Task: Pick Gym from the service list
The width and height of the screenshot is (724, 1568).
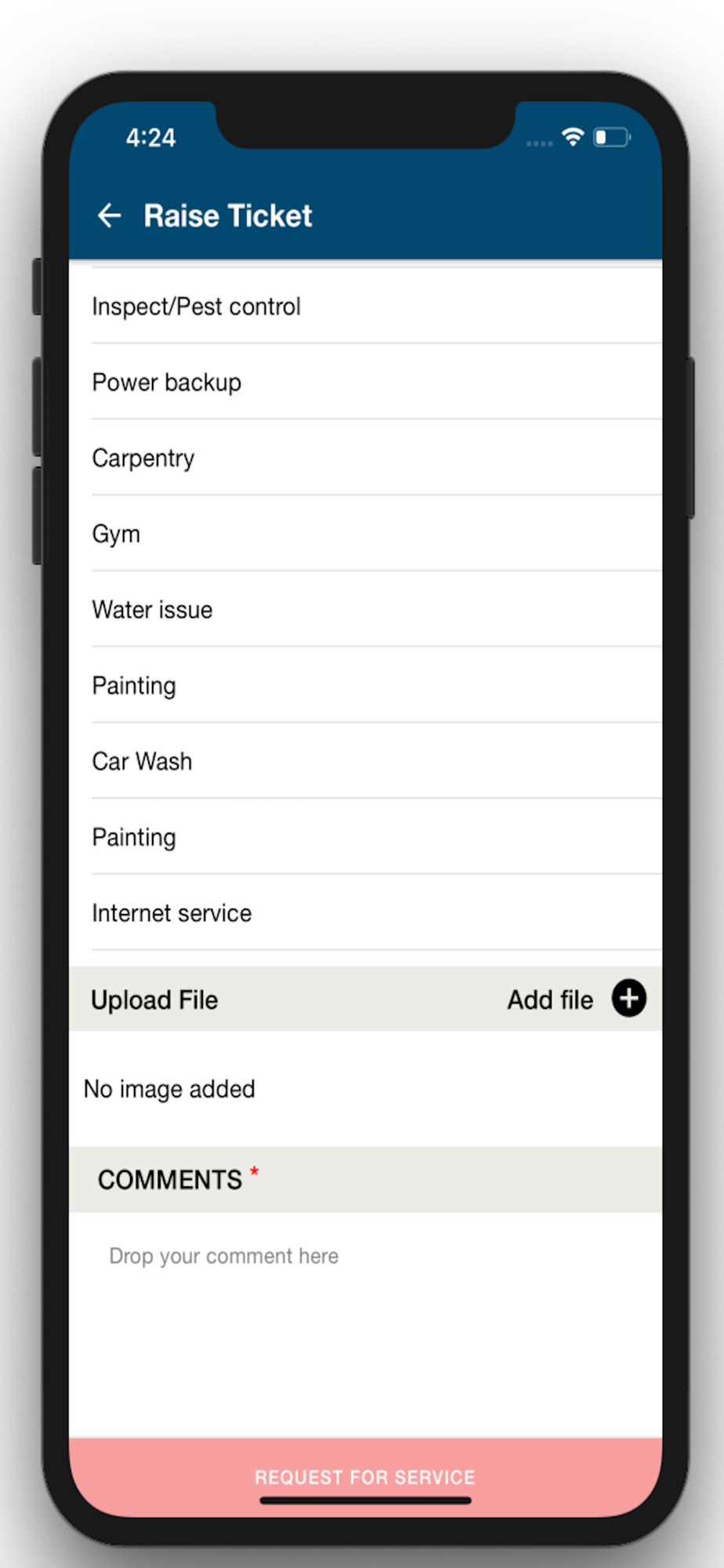Action: pos(365,534)
